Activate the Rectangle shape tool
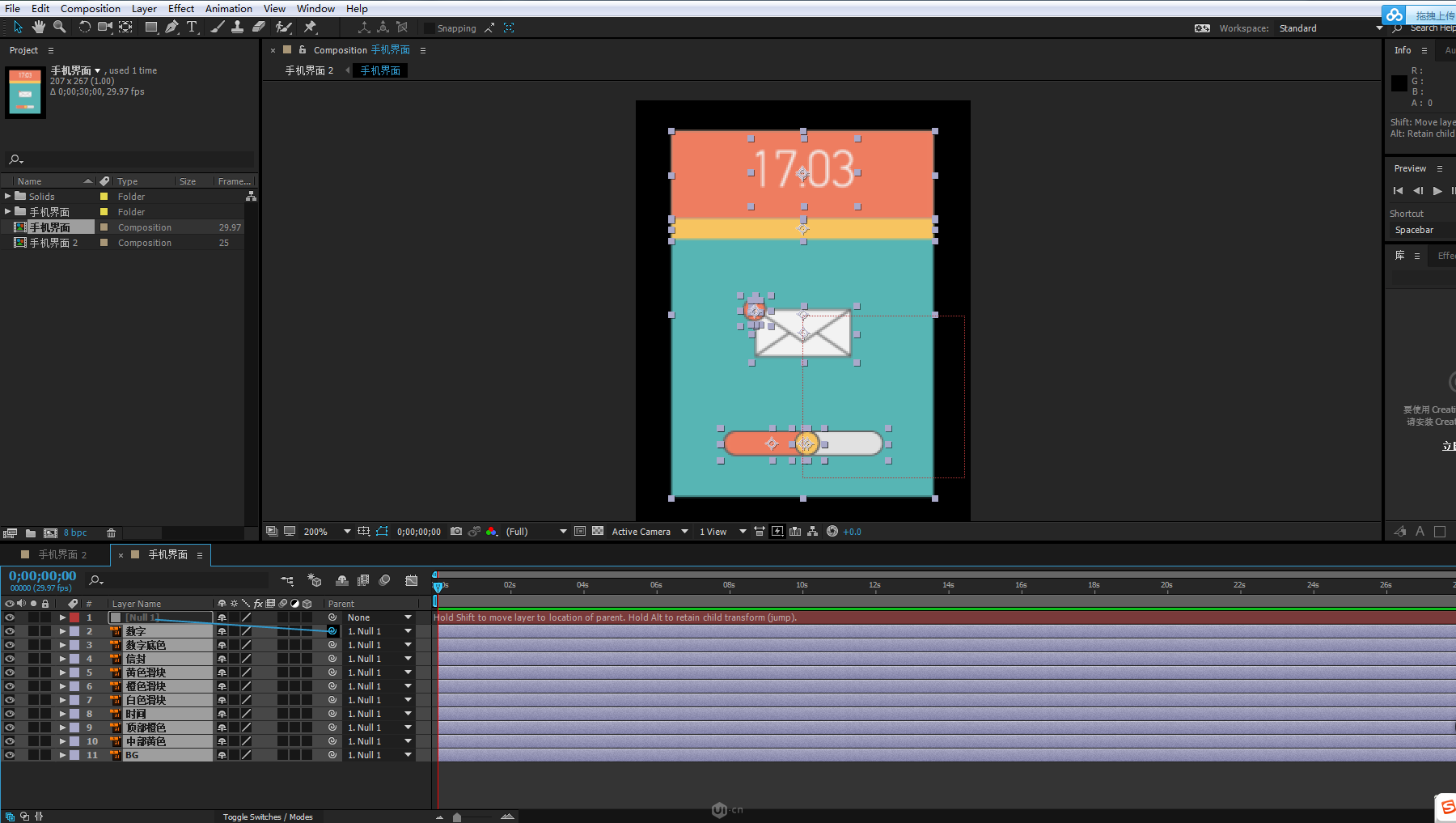 [x=151, y=27]
